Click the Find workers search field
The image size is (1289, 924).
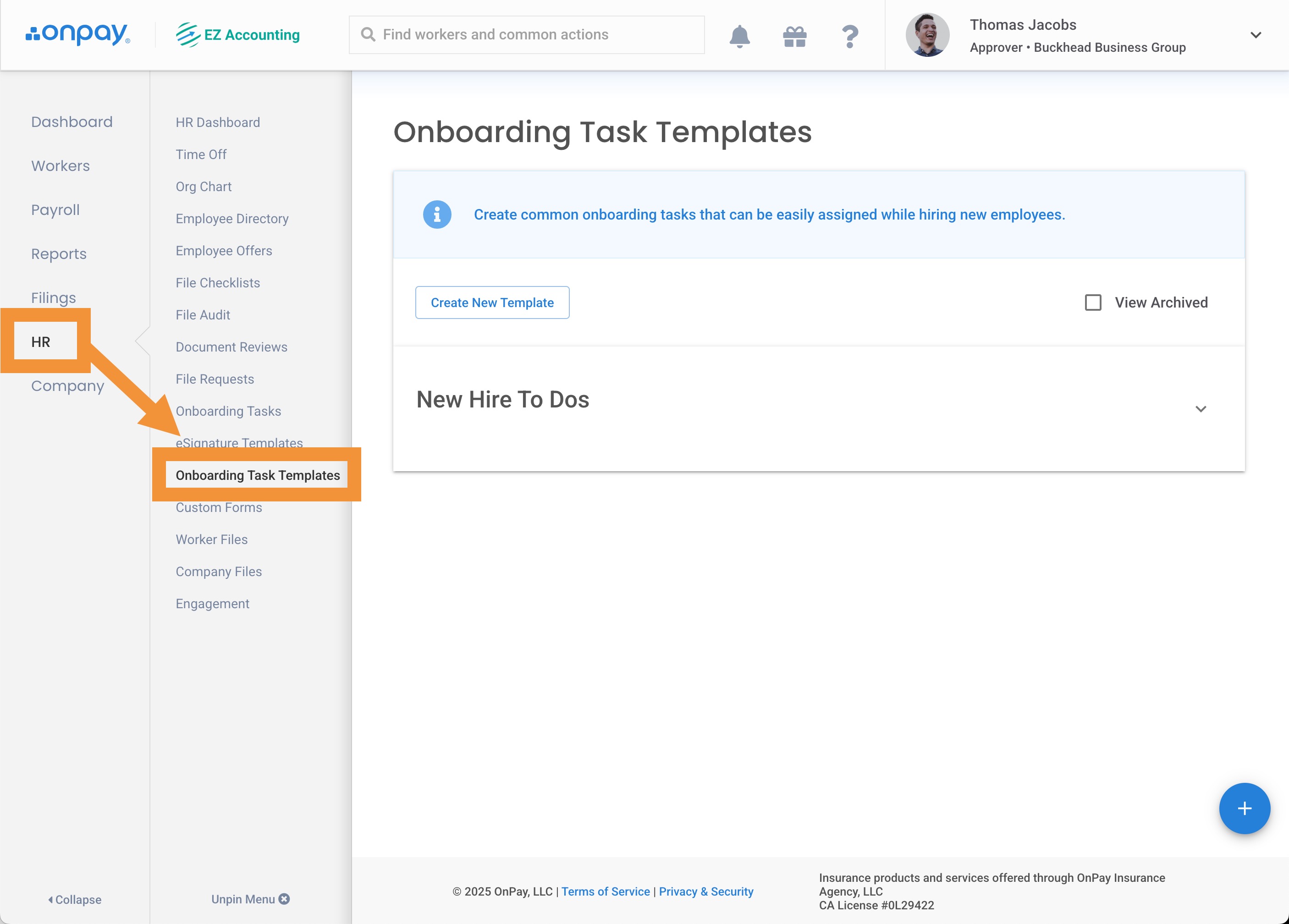(527, 35)
